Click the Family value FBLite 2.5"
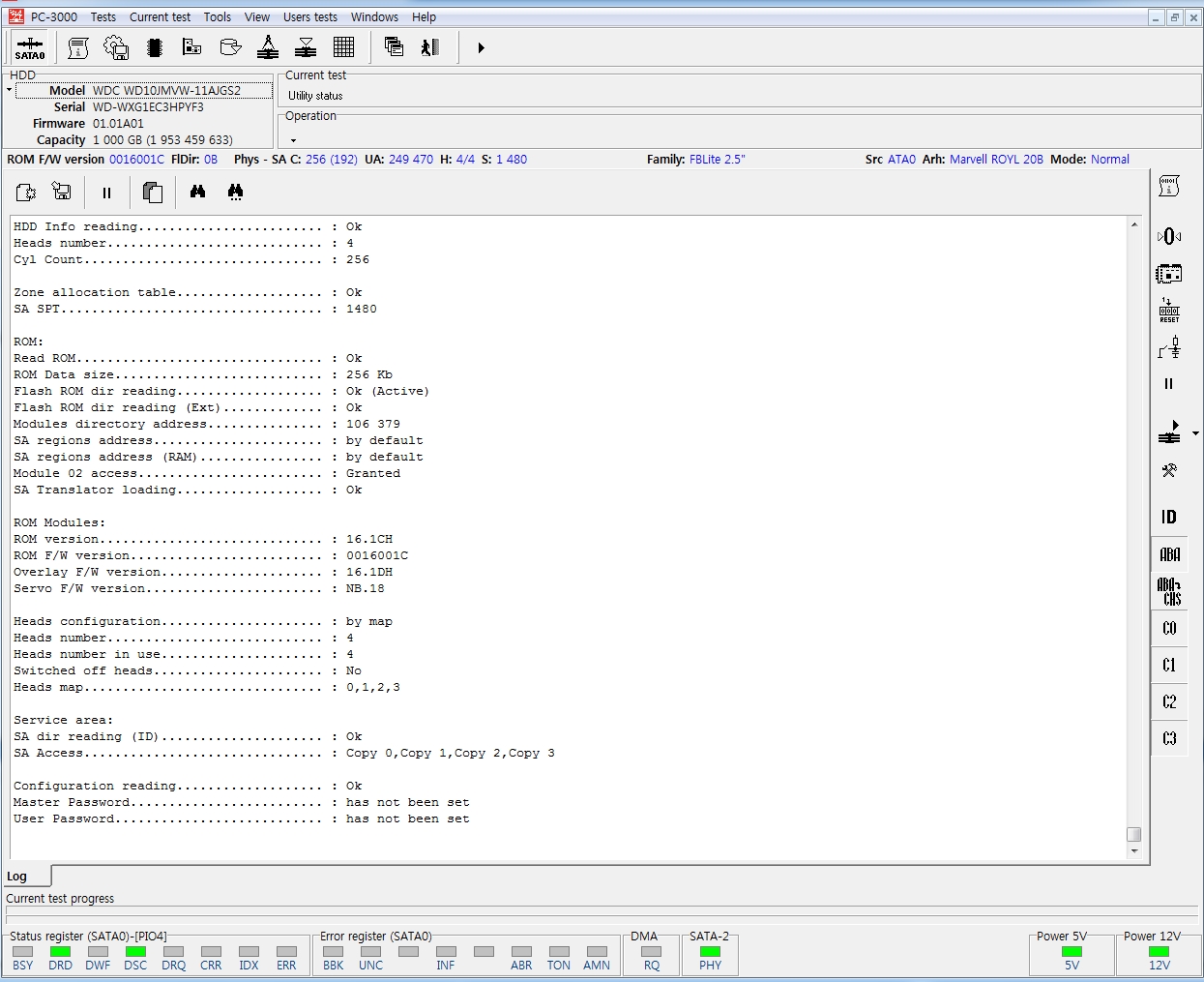This screenshot has height=982, width=1204. pyautogui.click(x=718, y=160)
